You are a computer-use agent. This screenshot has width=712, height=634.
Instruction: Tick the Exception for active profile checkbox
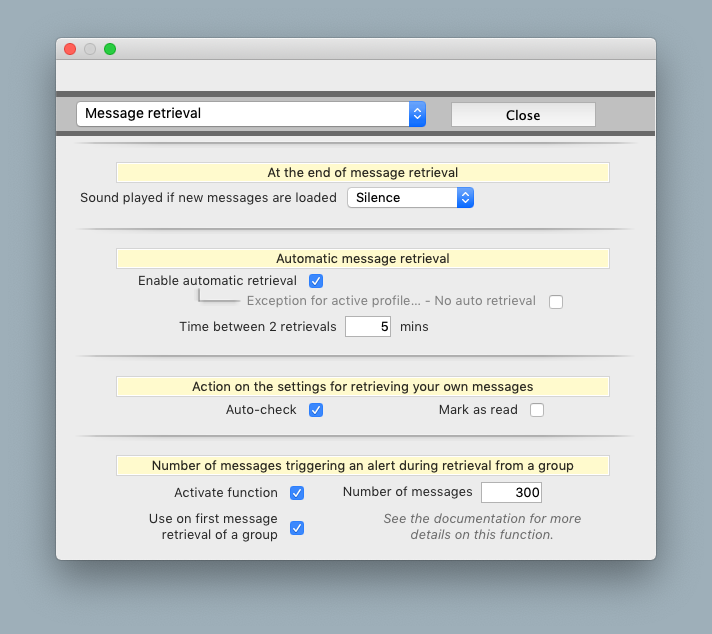(x=556, y=302)
